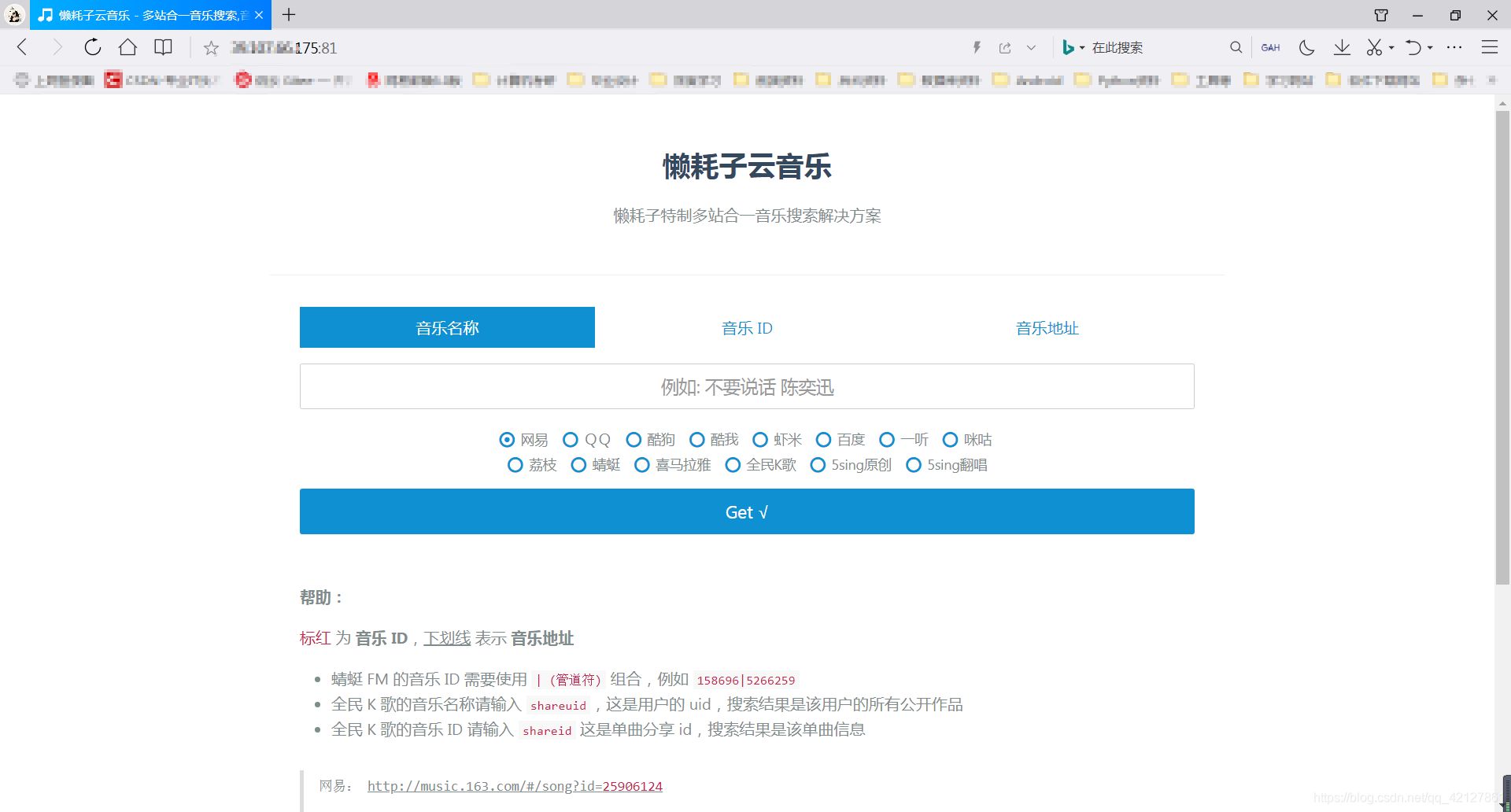Focus the music name search field
Viewport: 1511px width, 812px height.
click(x=747, y=386)
